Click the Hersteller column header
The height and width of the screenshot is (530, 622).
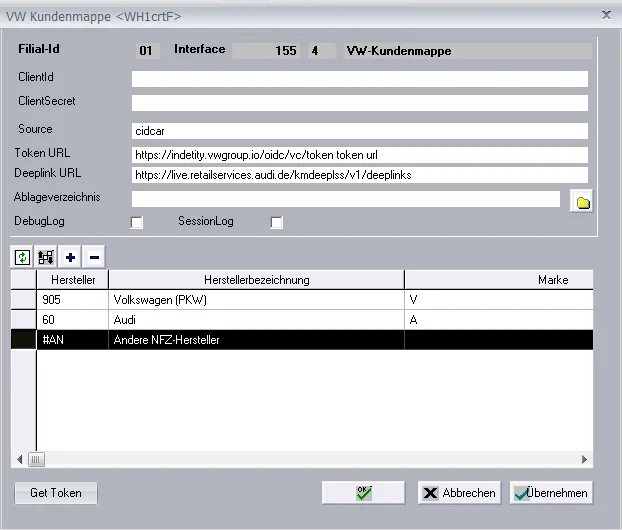(x=73, y=280)
